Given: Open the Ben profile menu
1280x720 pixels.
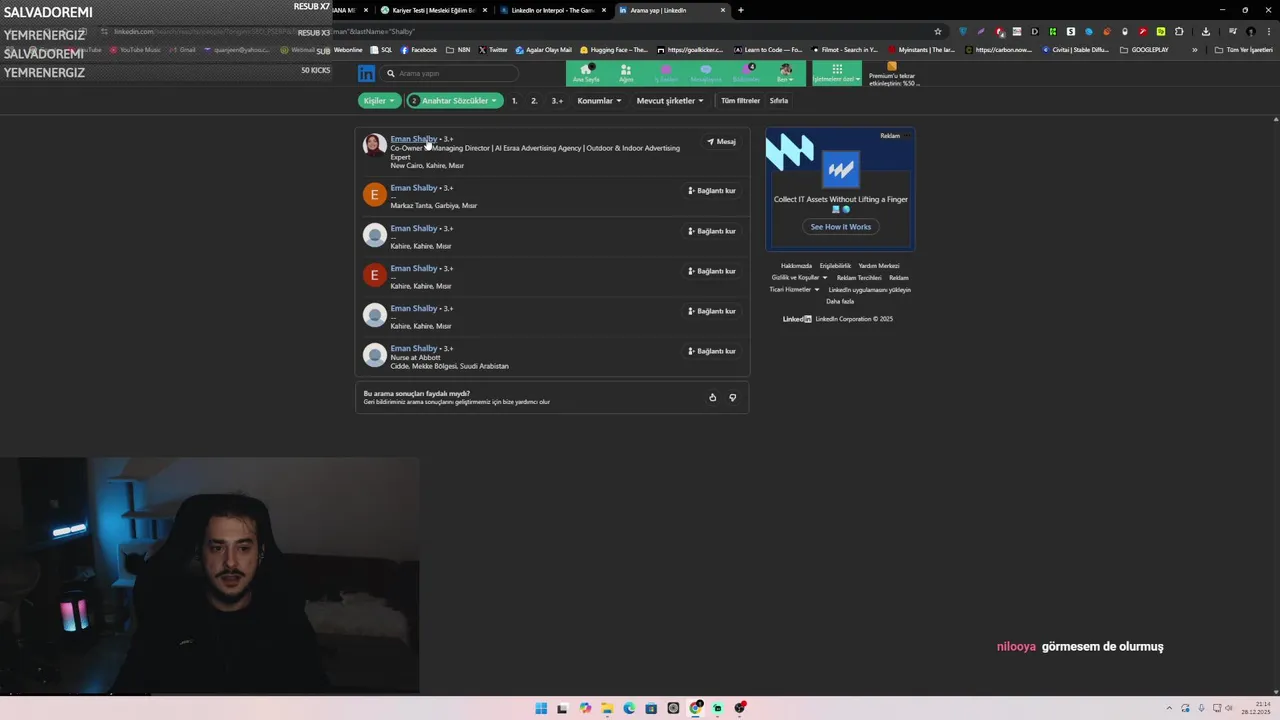Looking at the screenshot, I should click(x=786, y=73).
